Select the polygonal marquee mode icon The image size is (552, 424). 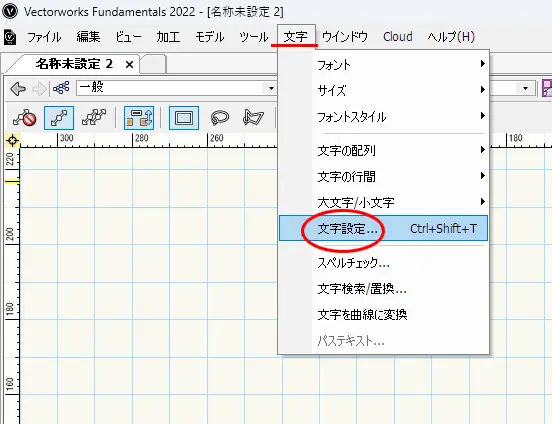[253, 118]
